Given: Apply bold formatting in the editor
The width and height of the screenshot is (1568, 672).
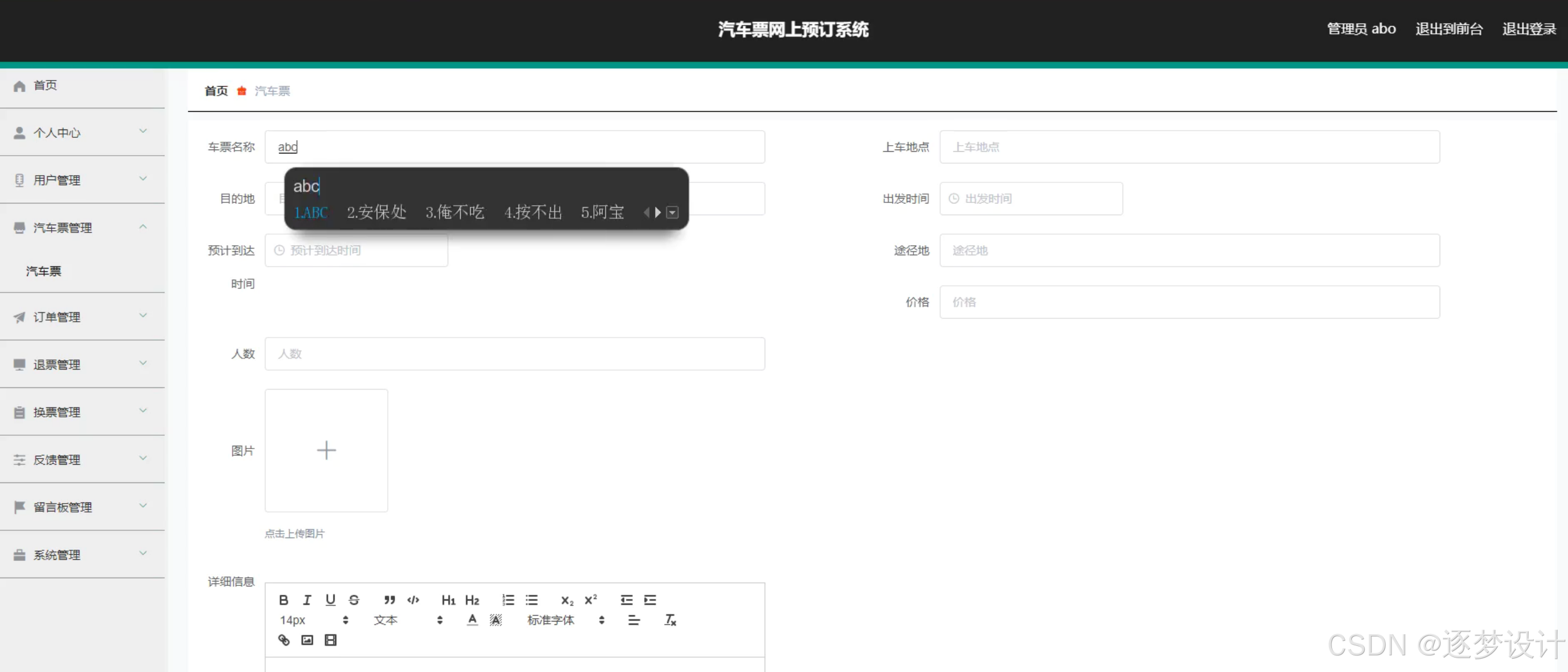Looking at the screenshot, I should pyautogui.click(x=284, y=600).
